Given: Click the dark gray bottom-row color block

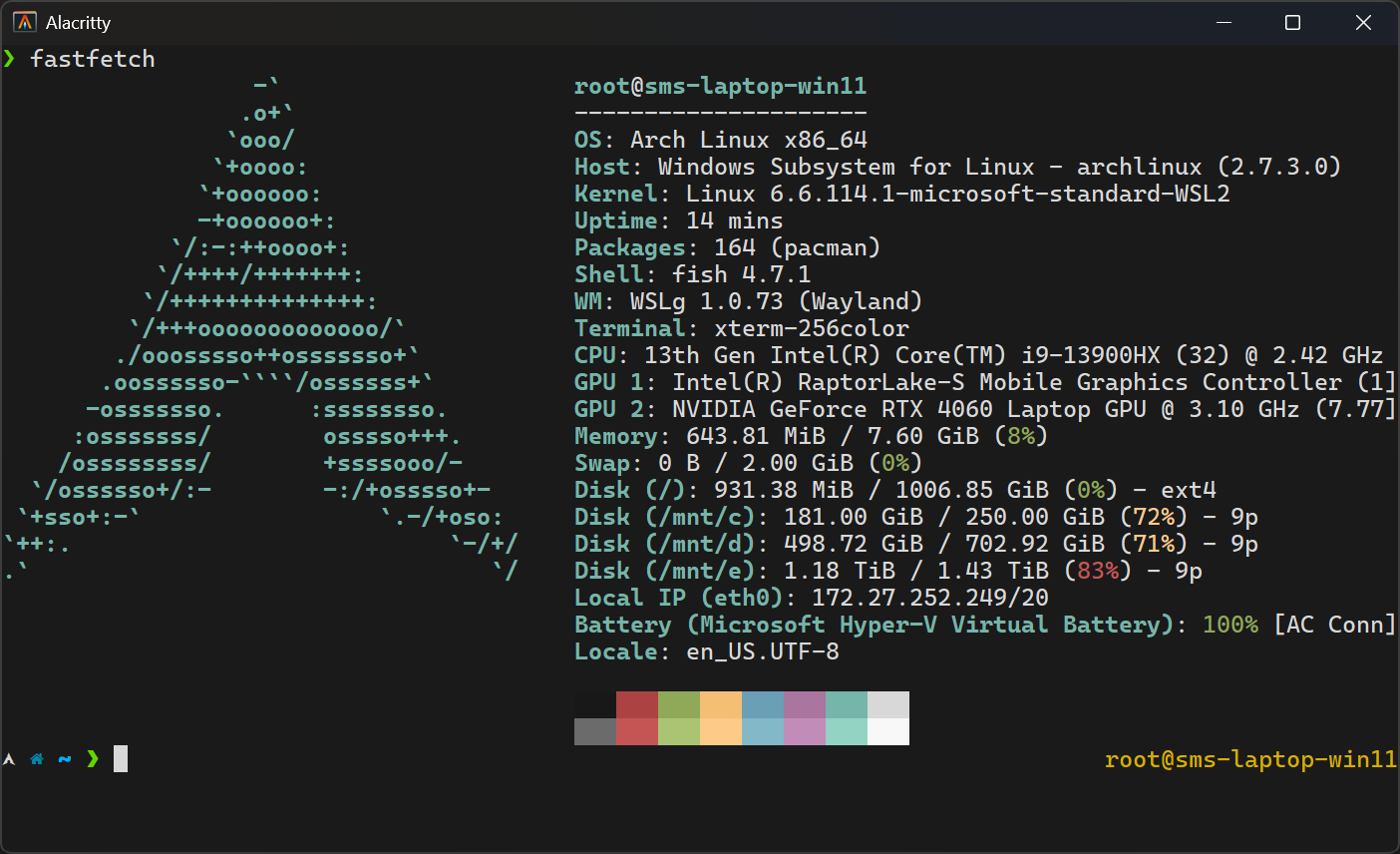Looking at the screenshot, I should [x=595, y=731].
